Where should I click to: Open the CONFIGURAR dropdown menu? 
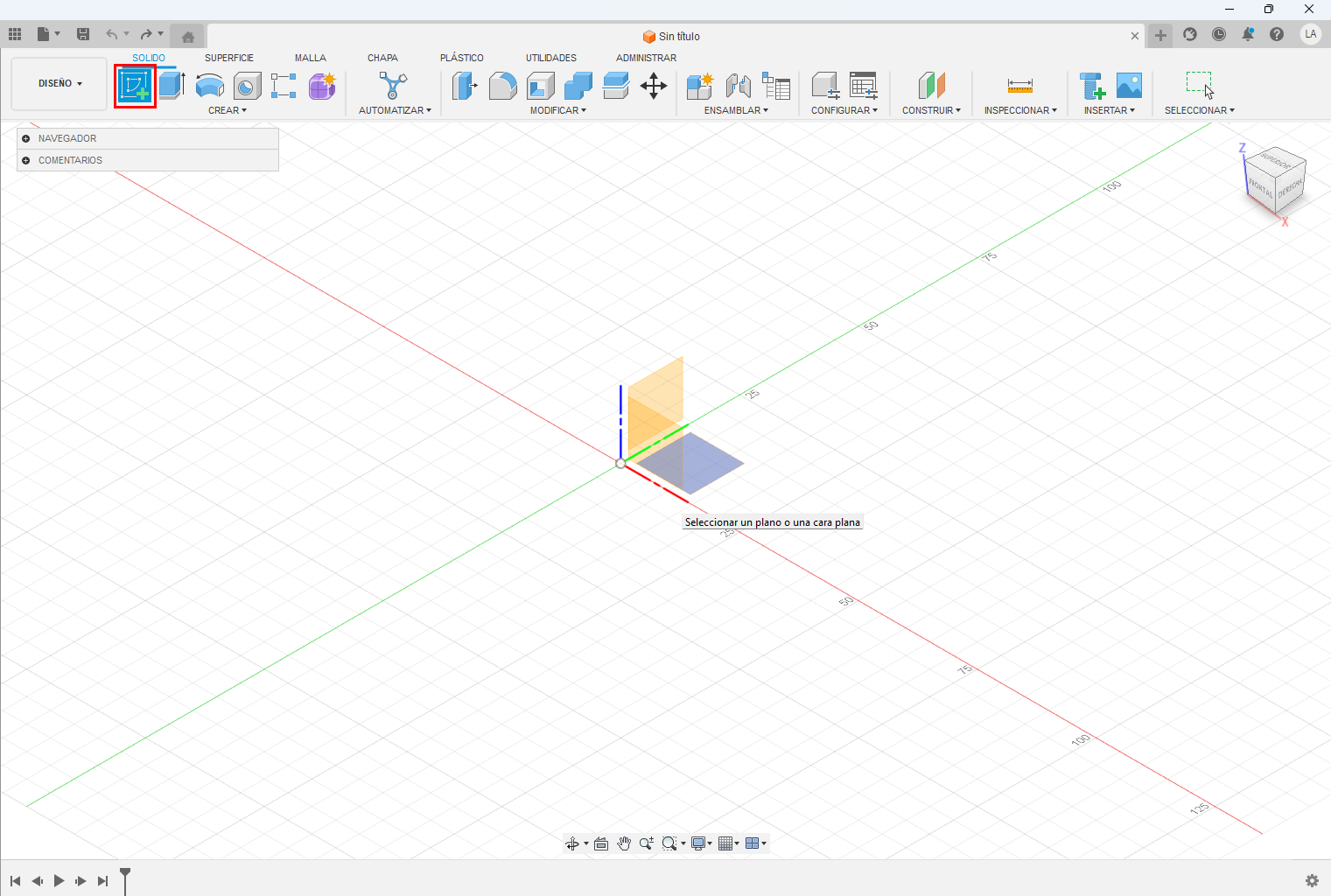[844, 110]
